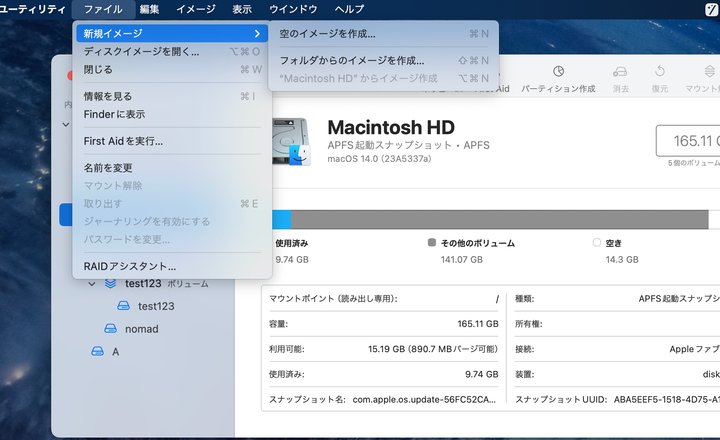The width and height of the screenshot is (720, 440).
Task: Click the マウント toolbar icon
Action: (709, 71)
